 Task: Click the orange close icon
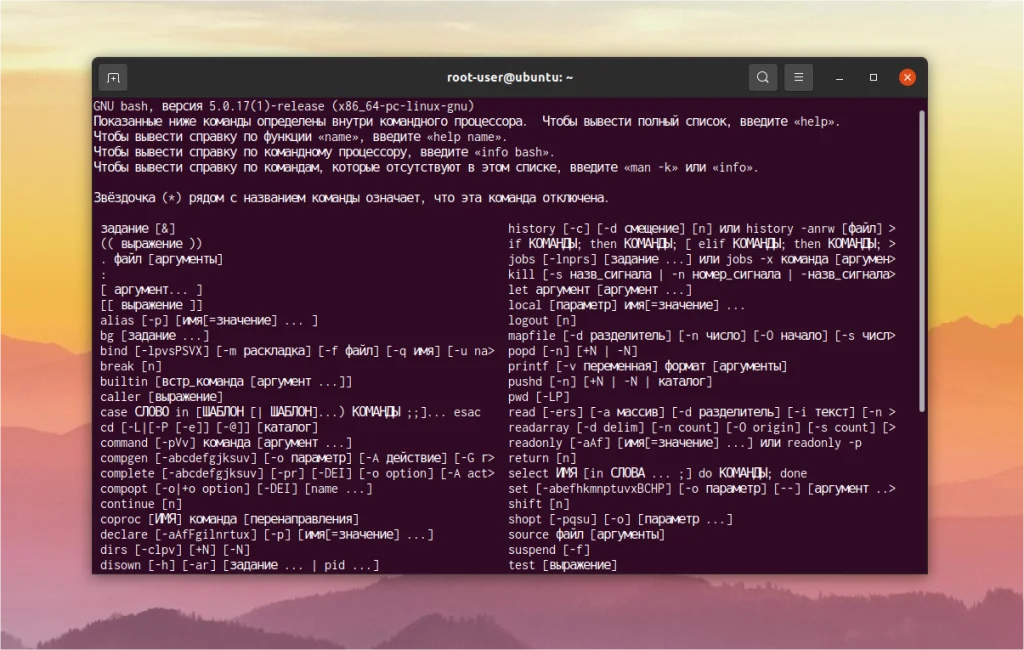tap(907, 77)
